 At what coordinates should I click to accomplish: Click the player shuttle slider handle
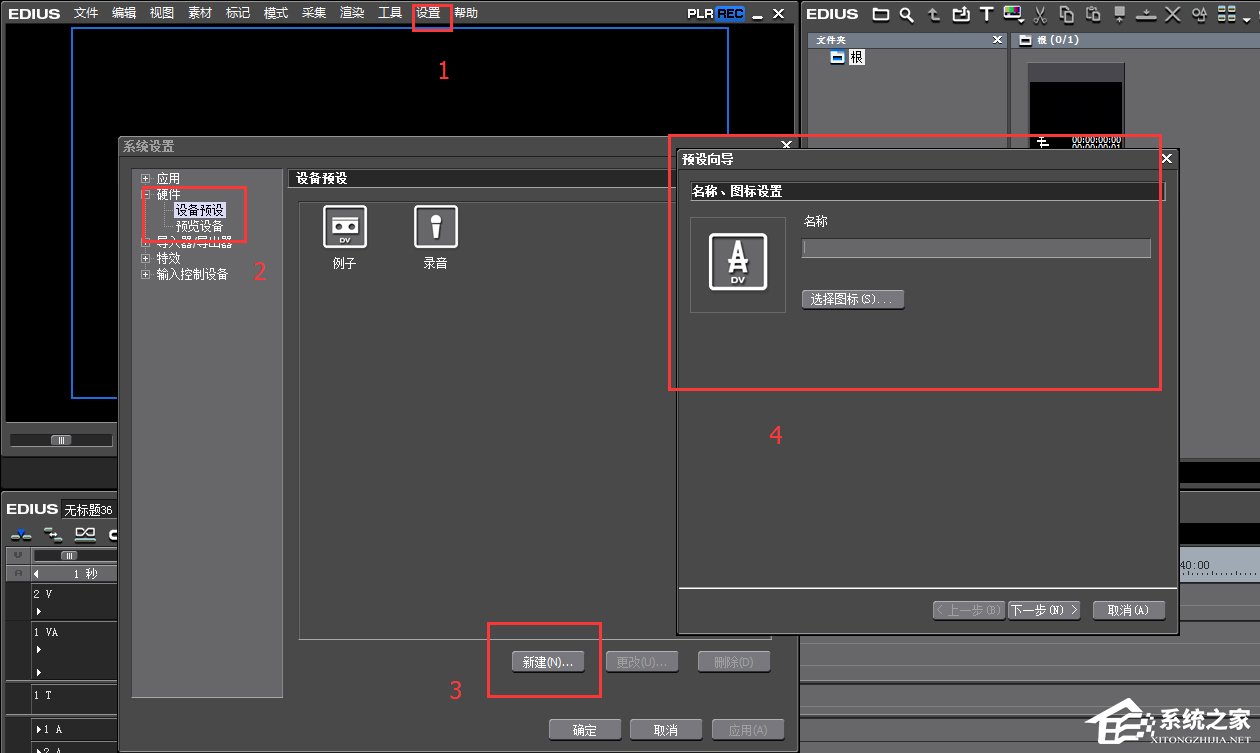tap(62, 440)
